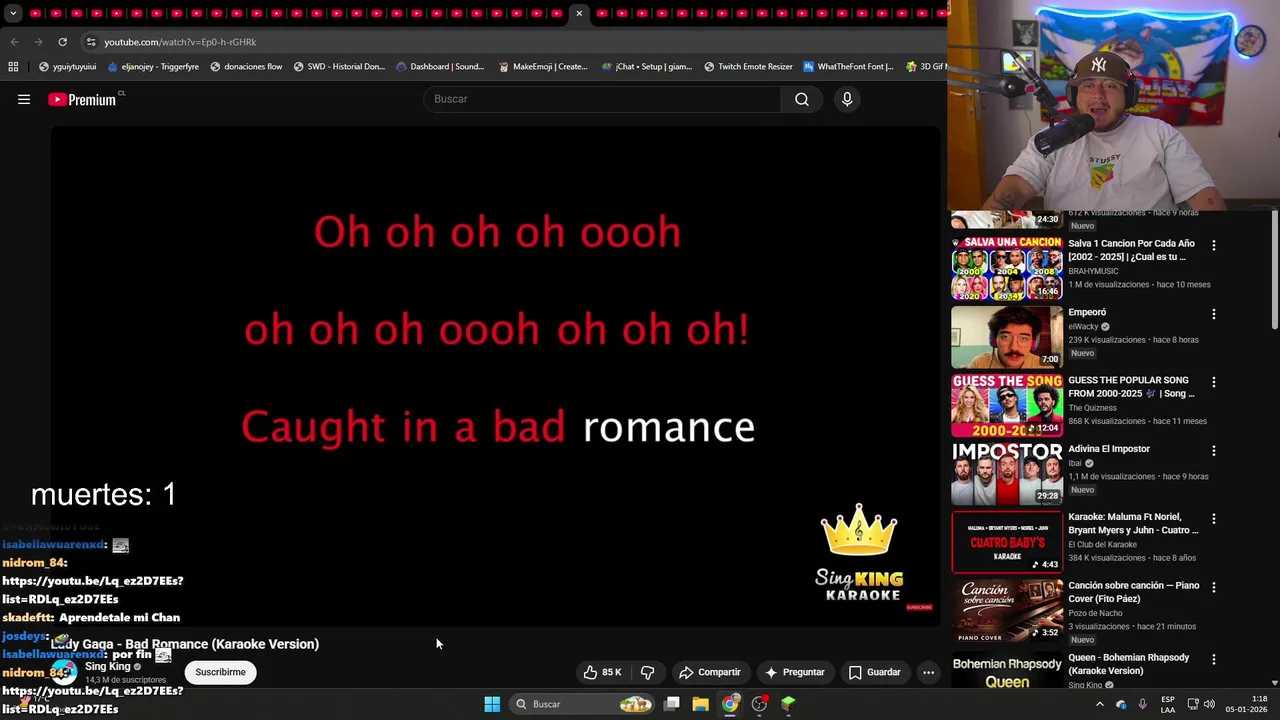Click the Windows taskbar Buscar search box
Image resolution: width=1280 pixels, height=720 pixels.
[583, 704]
